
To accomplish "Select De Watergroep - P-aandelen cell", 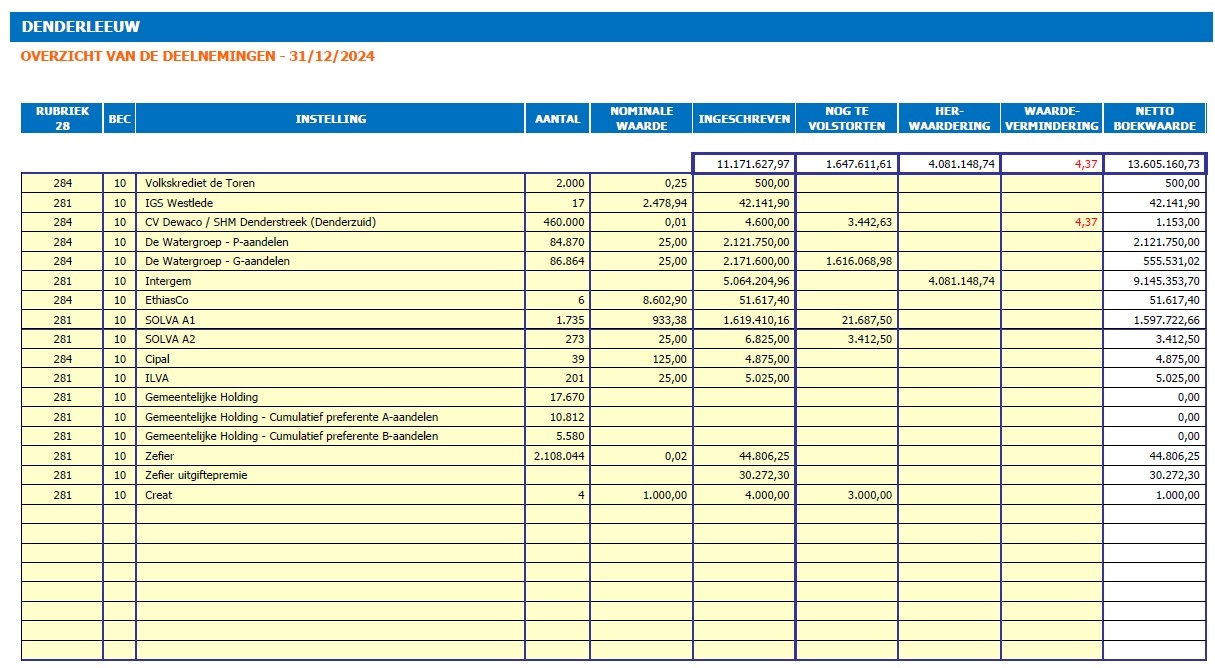I will [x=330, y=242].
